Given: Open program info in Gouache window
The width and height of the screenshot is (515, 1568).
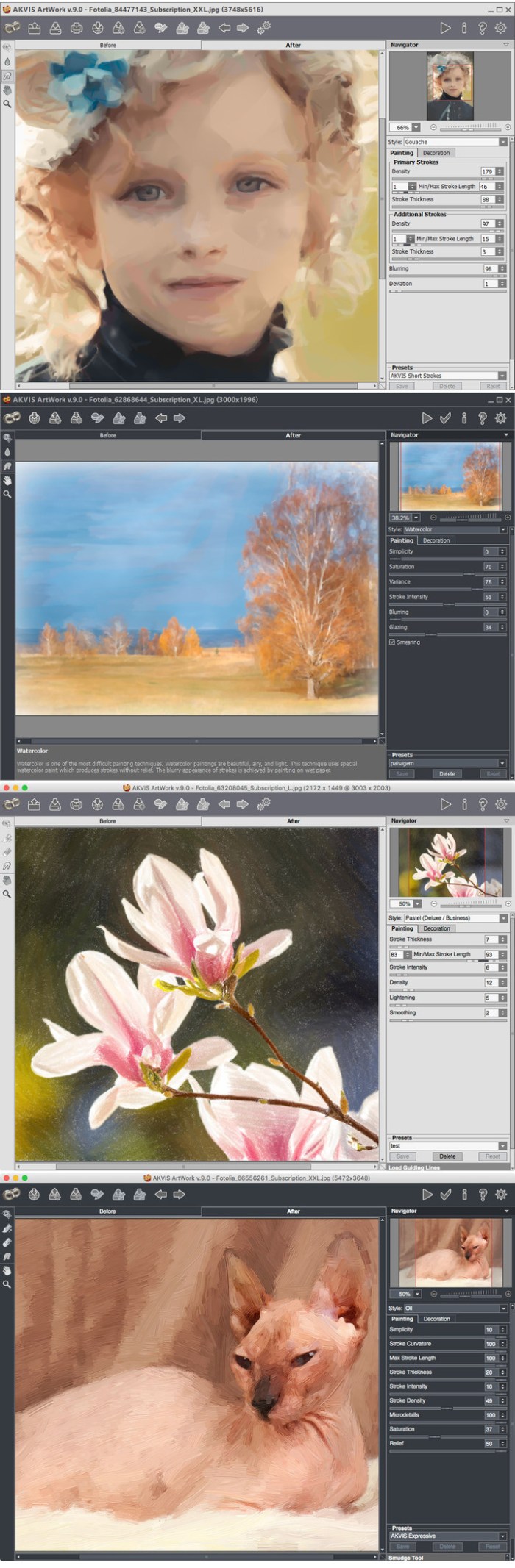Looking at the screenshot, I should tap(464, 28).
